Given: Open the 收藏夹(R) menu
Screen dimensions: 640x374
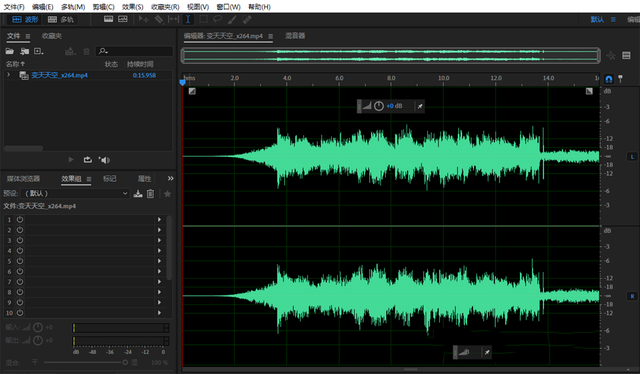Looking at the screenshot, I should coord(165,7).
